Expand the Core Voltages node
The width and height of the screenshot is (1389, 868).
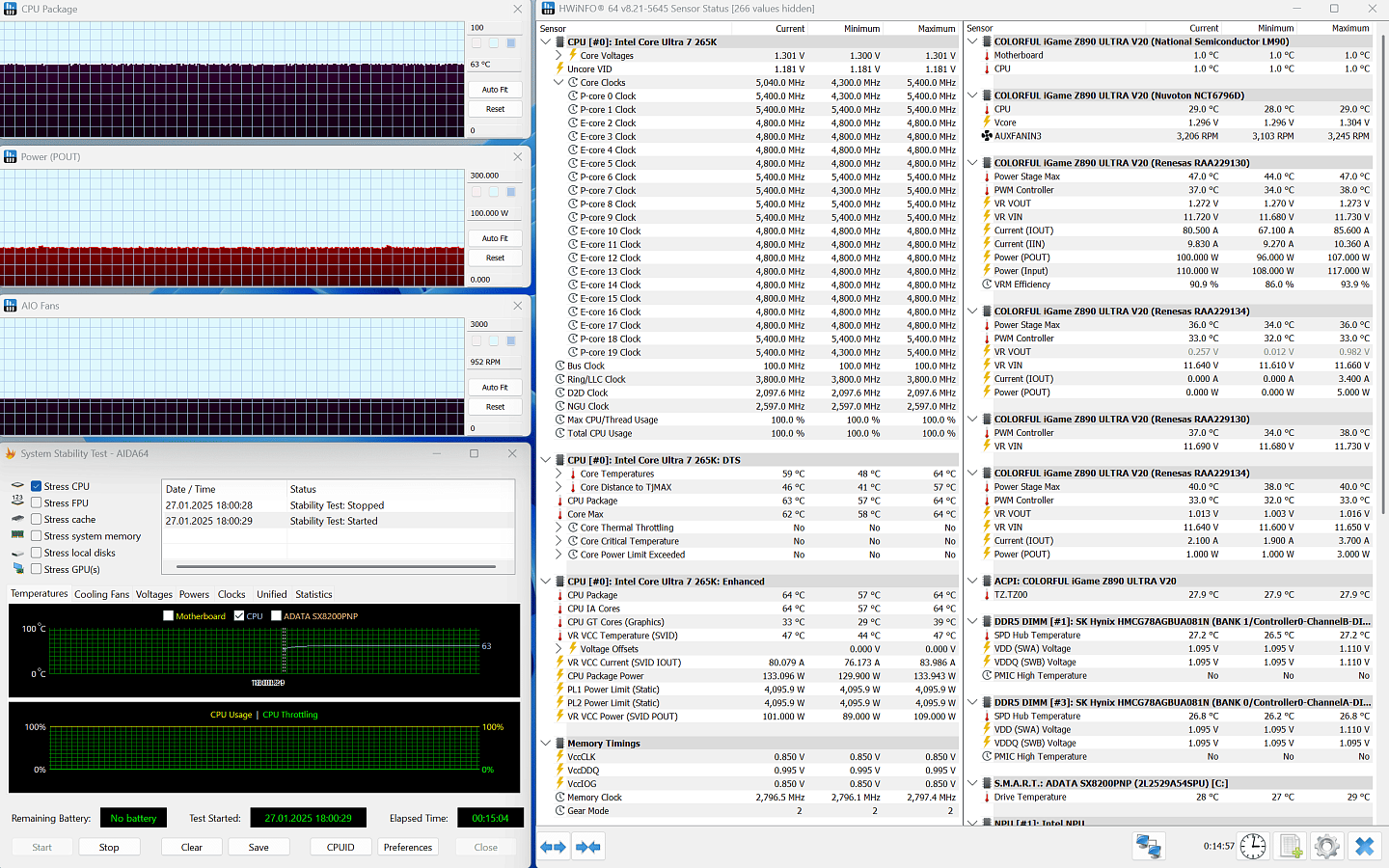(558, 55)
